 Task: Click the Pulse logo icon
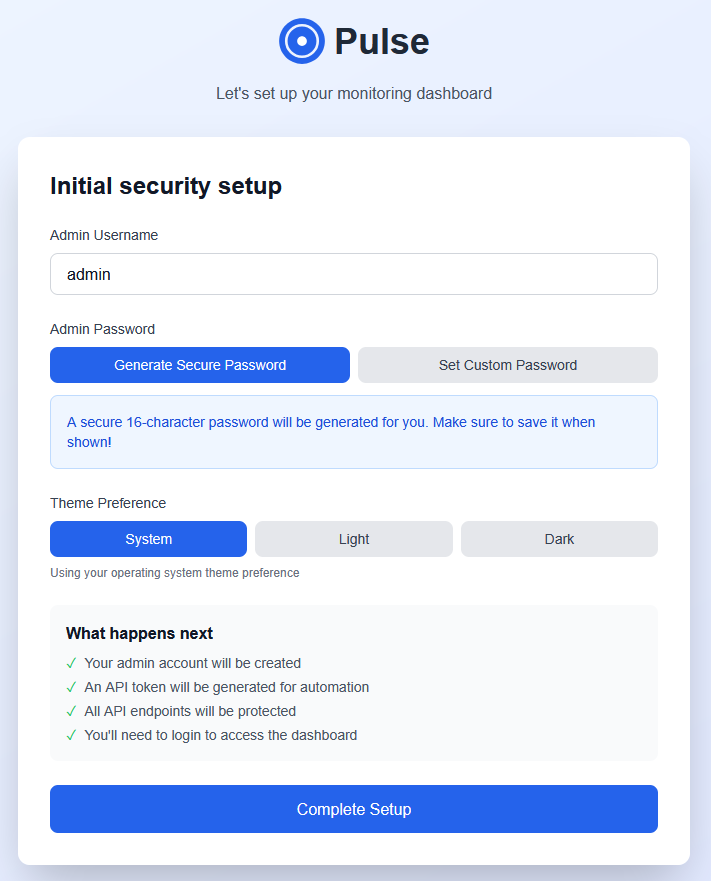tap(302, 41)
